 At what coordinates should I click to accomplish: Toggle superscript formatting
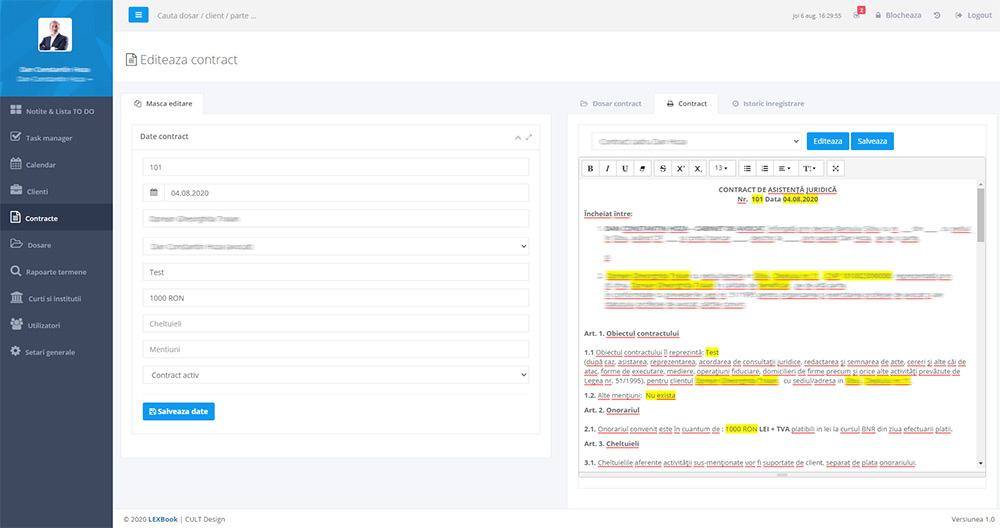pyautogui.click(x=680, y=168)
